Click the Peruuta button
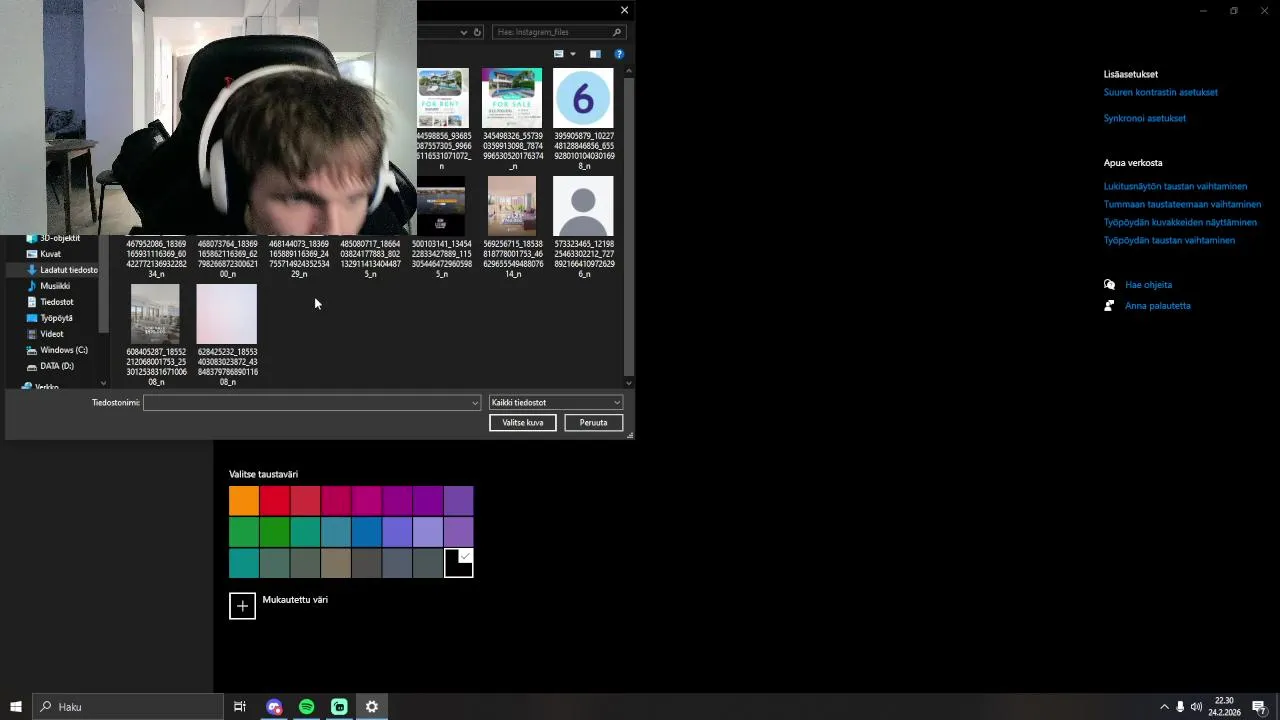This screenshot has height=720, width=1280. (x=593, y=423)
